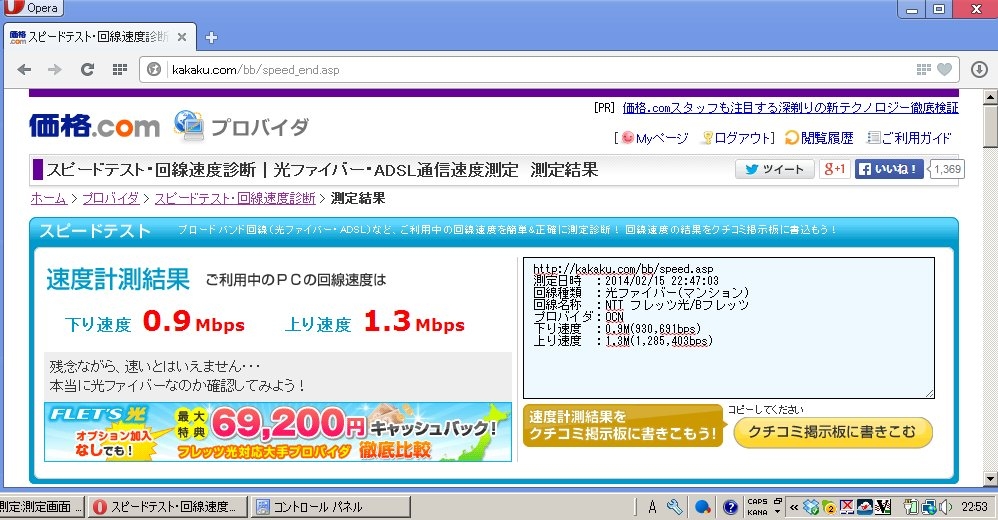Click the tray icon with the 2 badge
This screenshot has height=520, width=998.
click(829, 507)
